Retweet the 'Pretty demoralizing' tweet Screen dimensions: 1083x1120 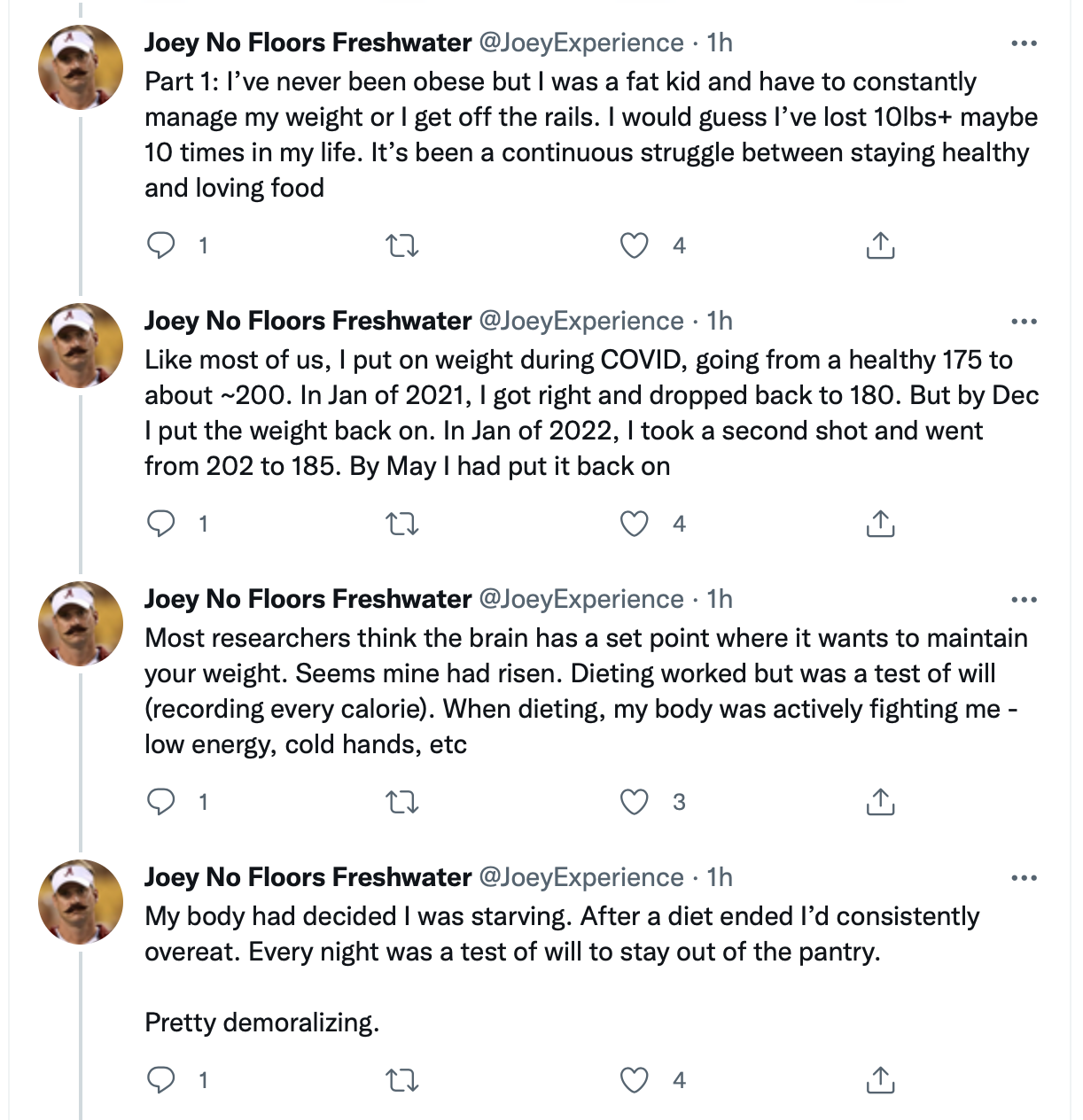[x=402, y=1080]
